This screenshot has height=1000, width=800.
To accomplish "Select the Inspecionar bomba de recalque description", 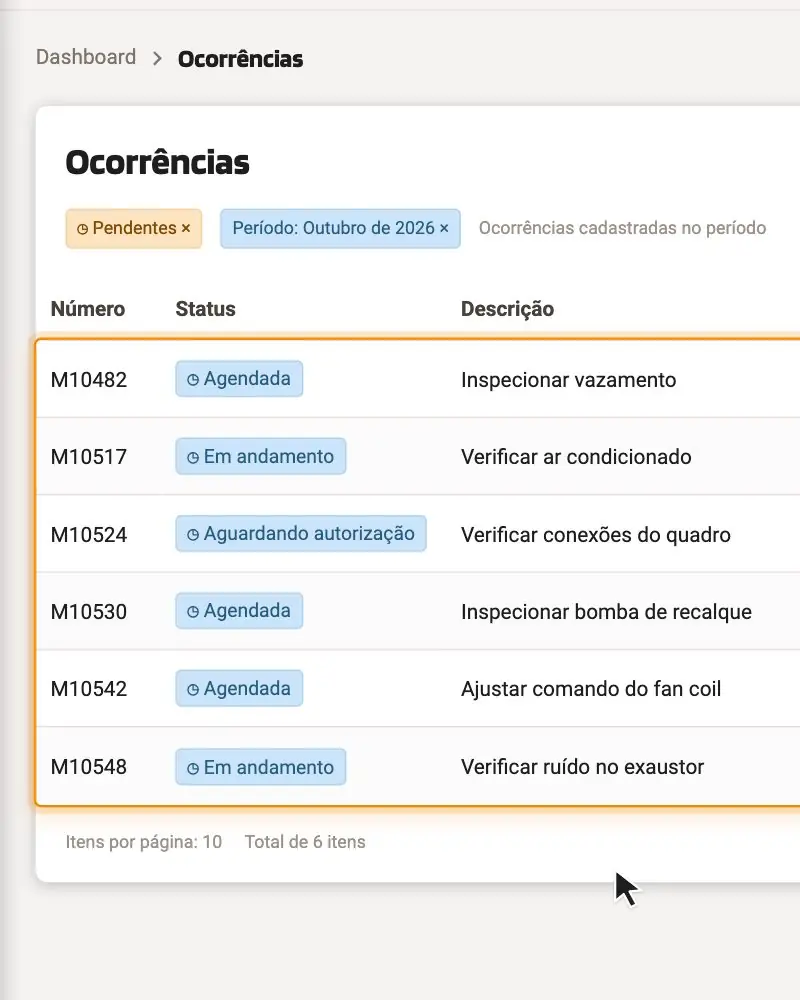I will click(x=606, y=612).
